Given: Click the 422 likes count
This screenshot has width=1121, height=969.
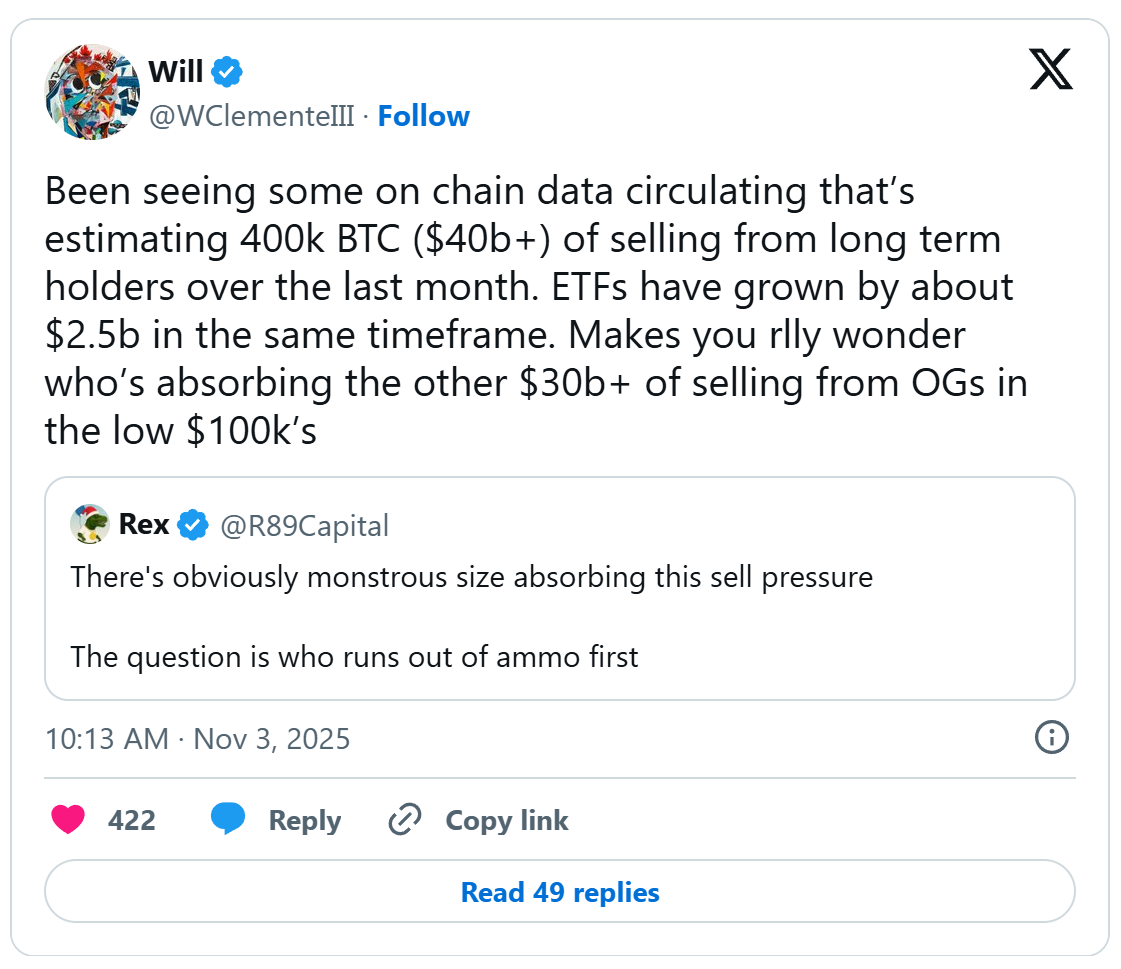Looking at the screenshot, I should coord(132,821).
